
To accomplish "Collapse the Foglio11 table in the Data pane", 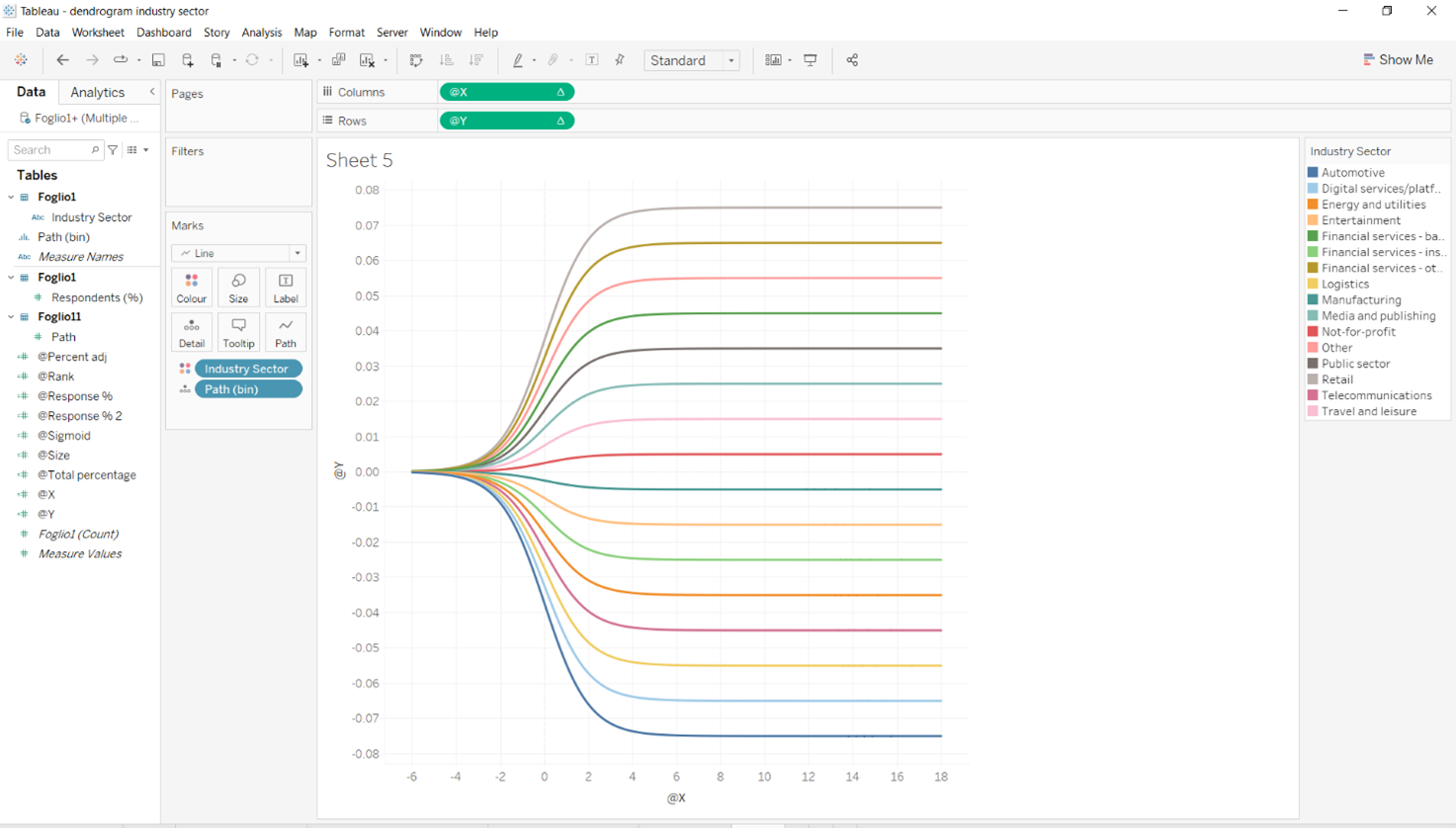I will [x=11, y=316].
